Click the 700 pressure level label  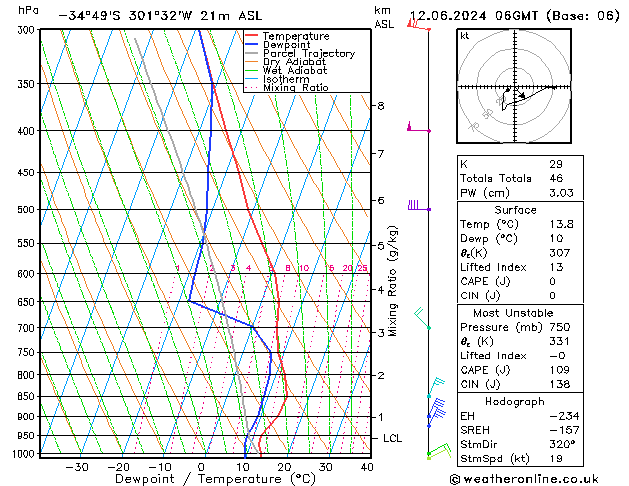[x=28, y=328]
